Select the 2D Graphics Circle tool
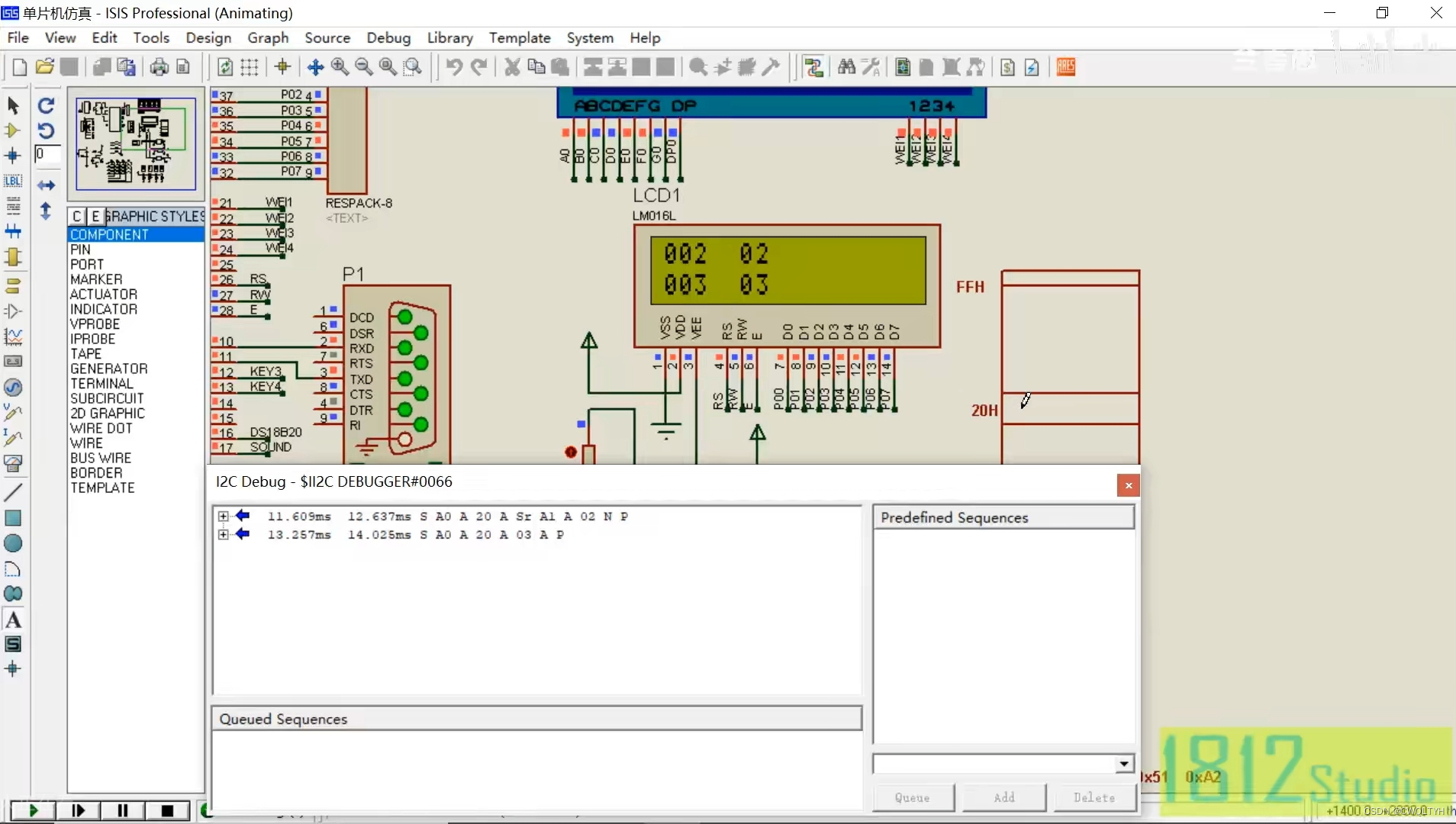 (x=13, y=543)
